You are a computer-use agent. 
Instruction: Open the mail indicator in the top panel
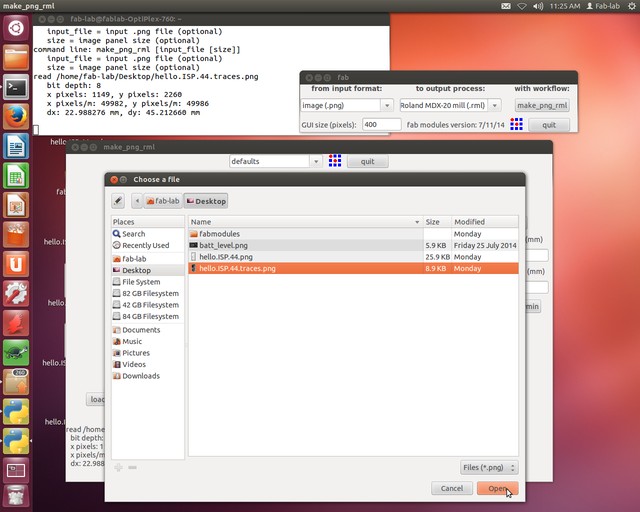click(506, 6)
